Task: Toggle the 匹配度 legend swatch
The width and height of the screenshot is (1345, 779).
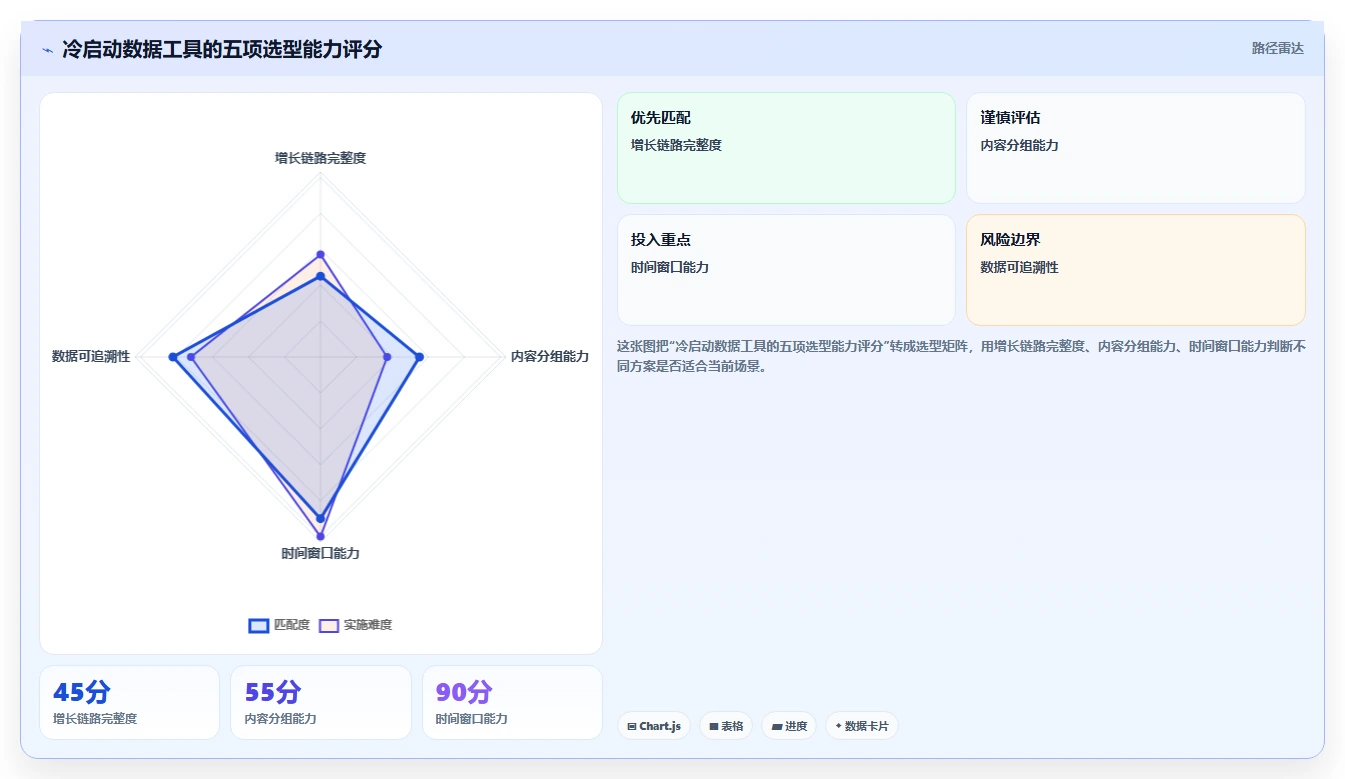Action: pyautogui.click(x=259, y=625)
